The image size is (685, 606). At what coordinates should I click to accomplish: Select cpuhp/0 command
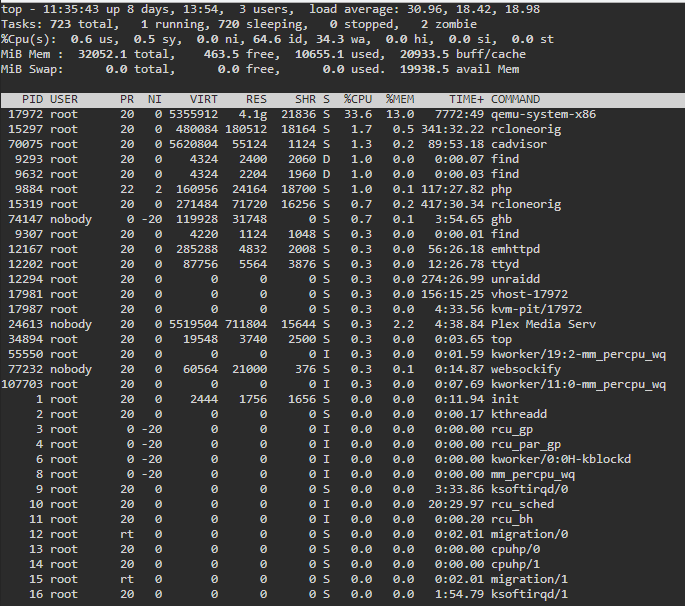click(x=515, y=549)
